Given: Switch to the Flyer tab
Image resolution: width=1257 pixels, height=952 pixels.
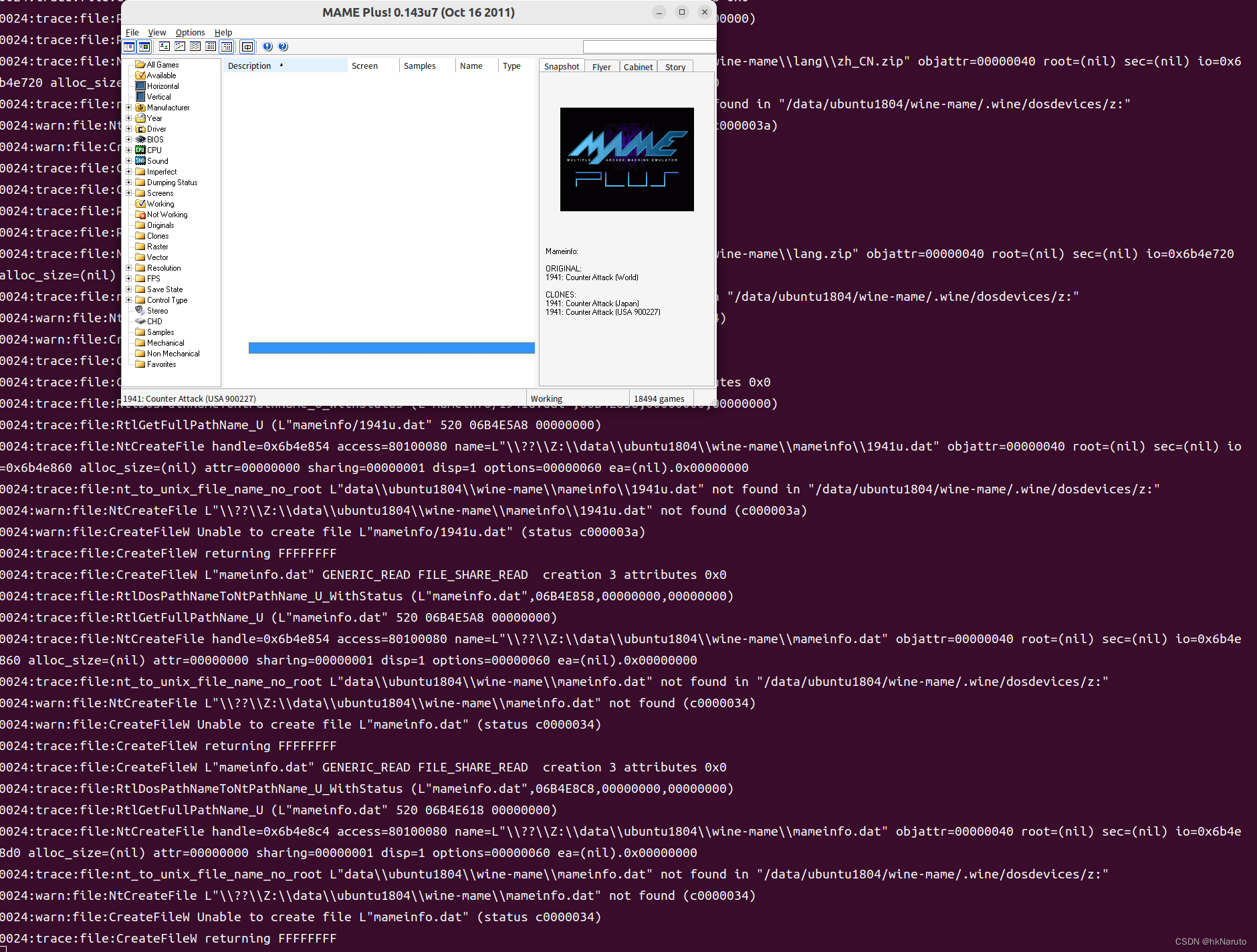Looking at the screenshot, I should tap(602, 67).
